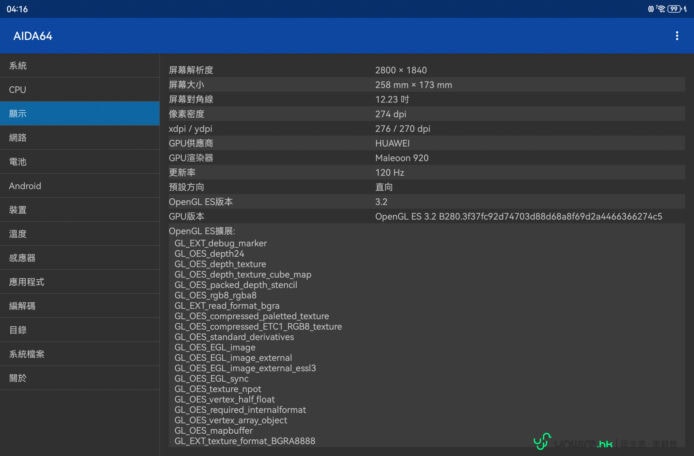694x456 pixels.
Task: Select the GL_OES_texture_npot entry
Action: pyautogui.click(x=218, y=389)
